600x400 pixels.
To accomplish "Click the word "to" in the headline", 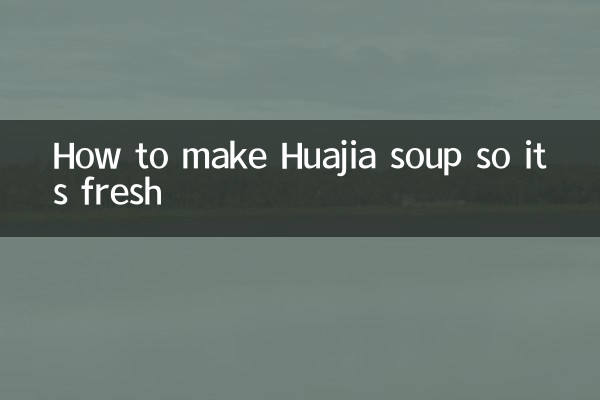I will 152,157.
